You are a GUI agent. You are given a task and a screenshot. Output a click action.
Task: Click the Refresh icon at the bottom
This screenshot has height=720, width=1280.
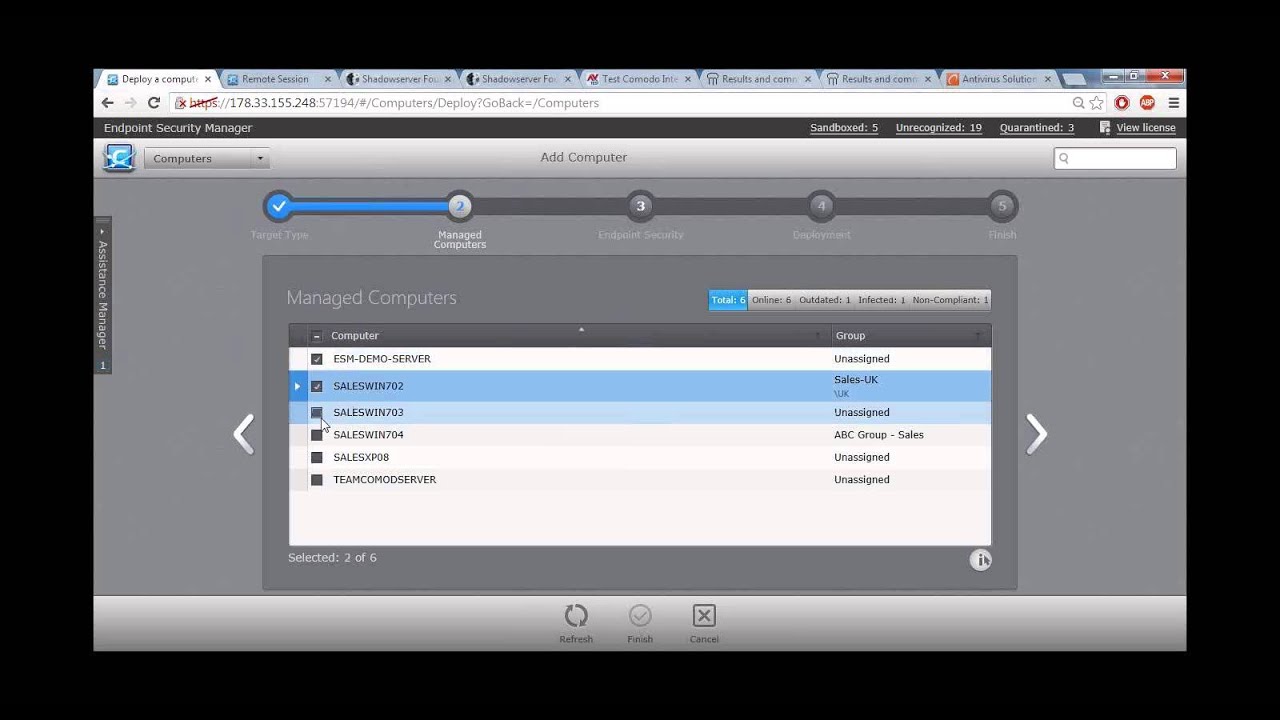pos(576,616)
